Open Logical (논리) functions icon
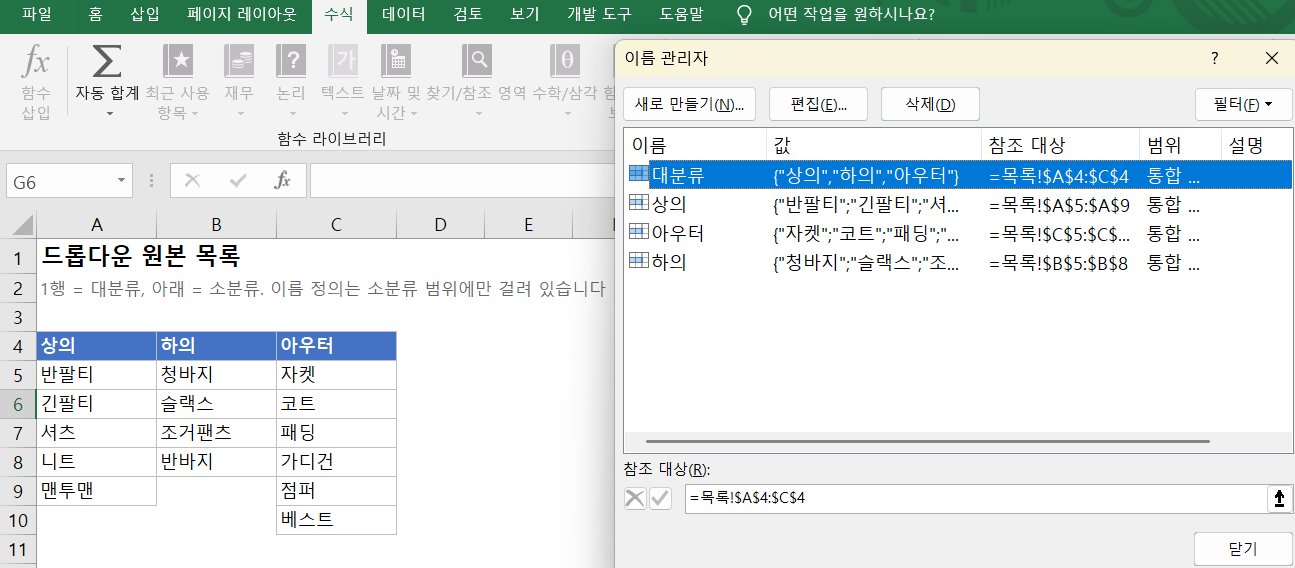Viewport: 1295px width, 568px height. click(x=291, y=62)
